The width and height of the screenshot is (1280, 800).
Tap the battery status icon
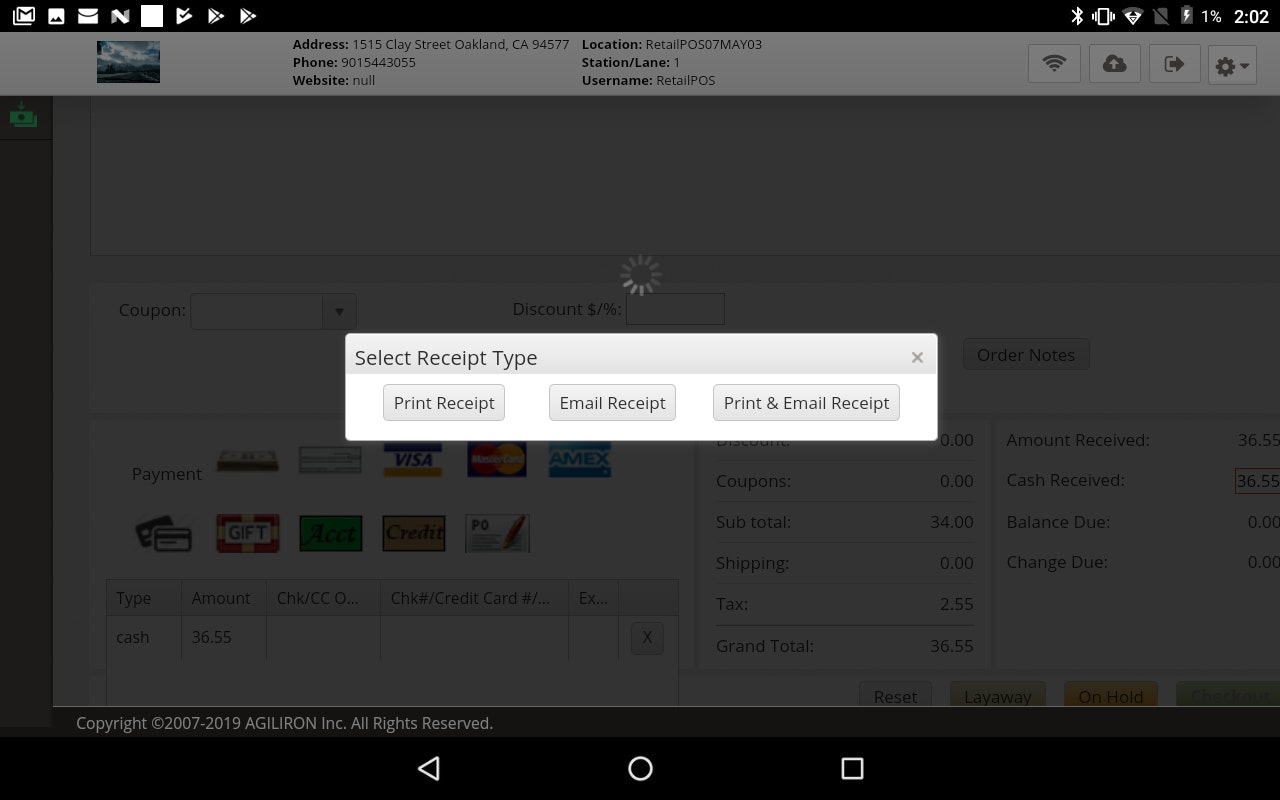[x=1186, y=16]
